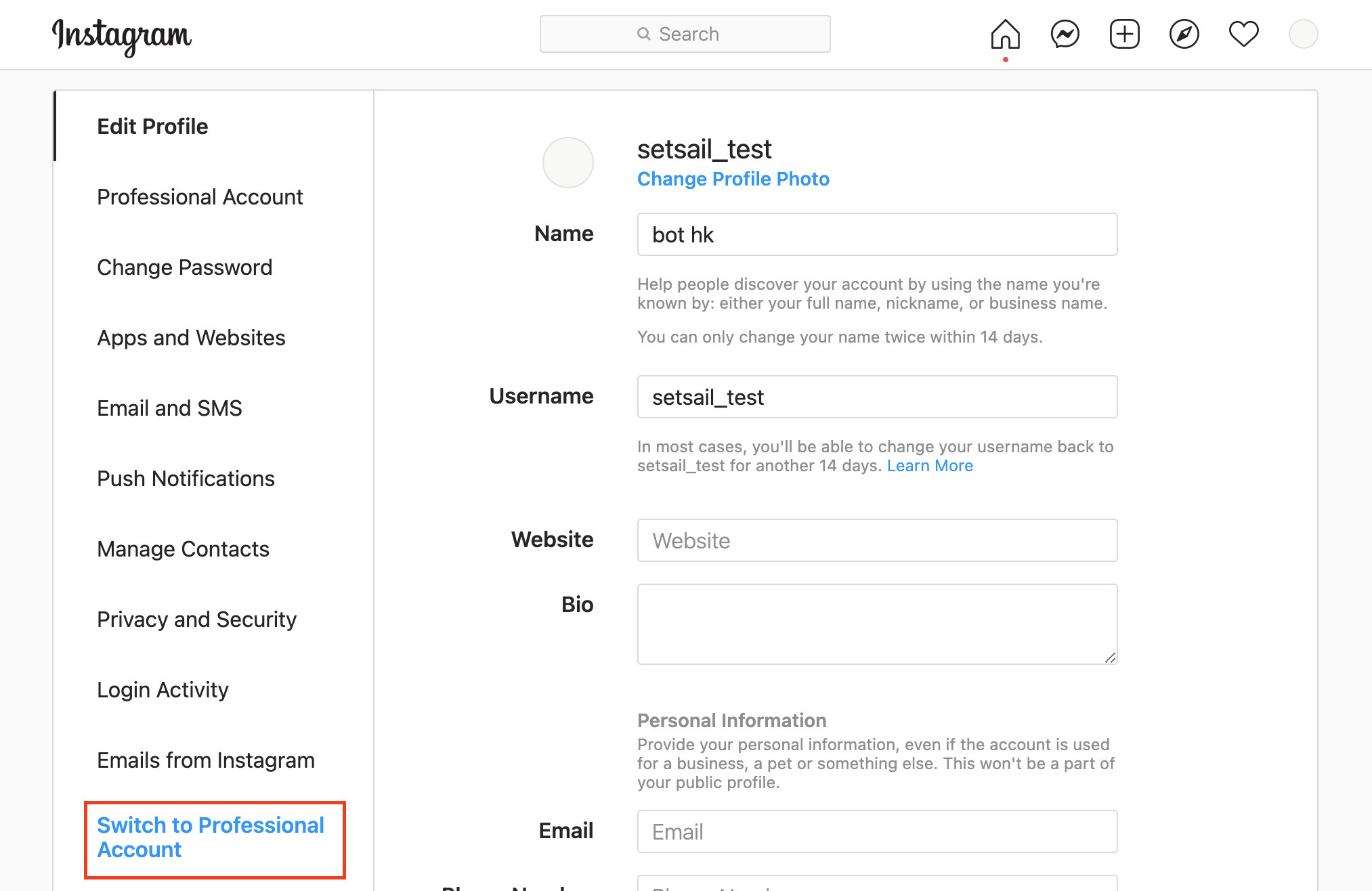Image resolution: width=1372 pixels, height=891 pixels.
Task: Open Professional Account settings
Action: pos(200,197)
